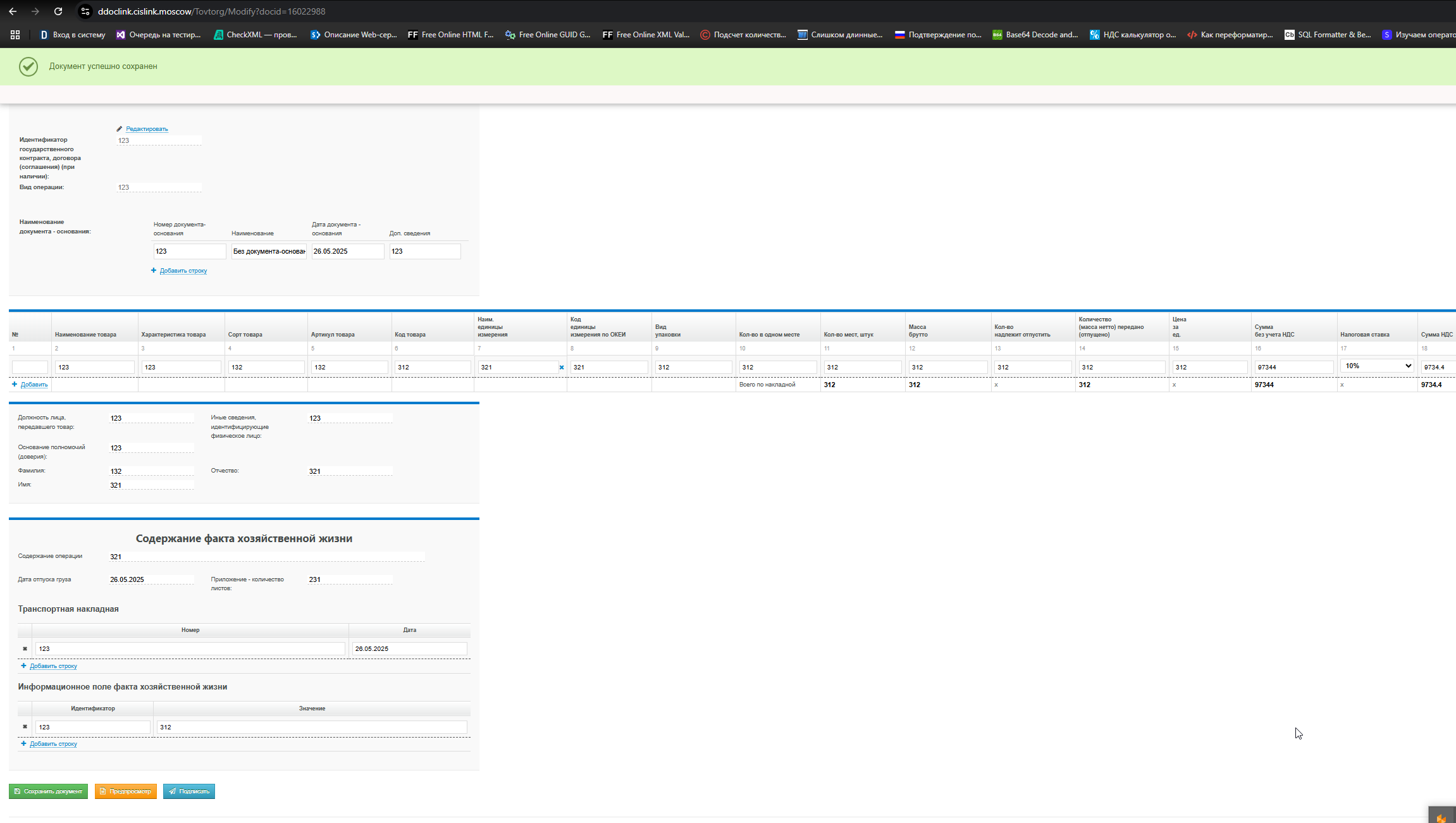This screenshot has height=823, width=1456.
Task: Open 'Подсчет количеств...' bookmark
Action: pyautogui.click(x=743, y=35)
